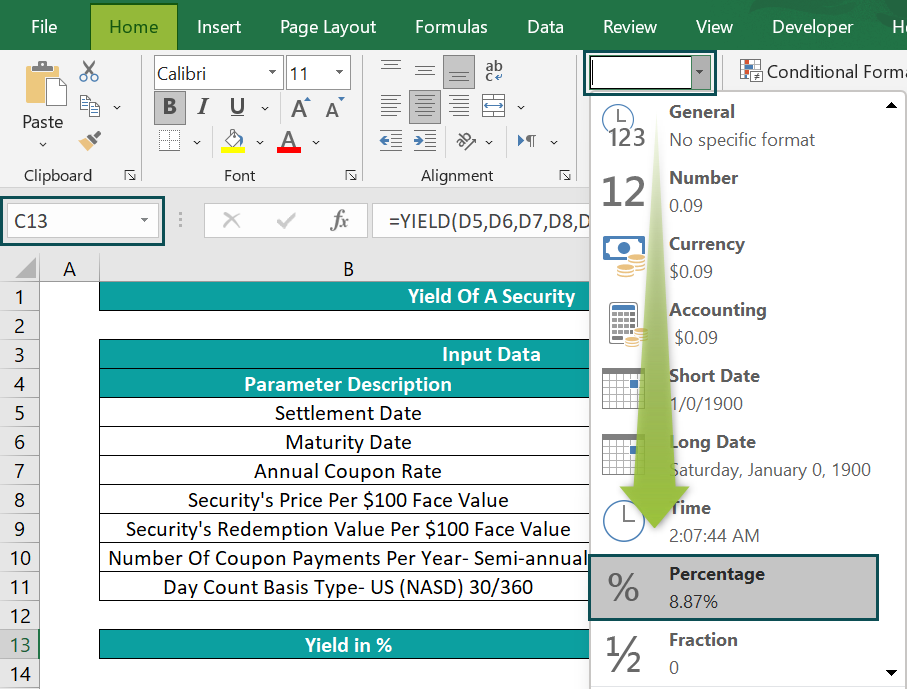
Task: Select the Format Painter brush
Action: coord(89,140)
